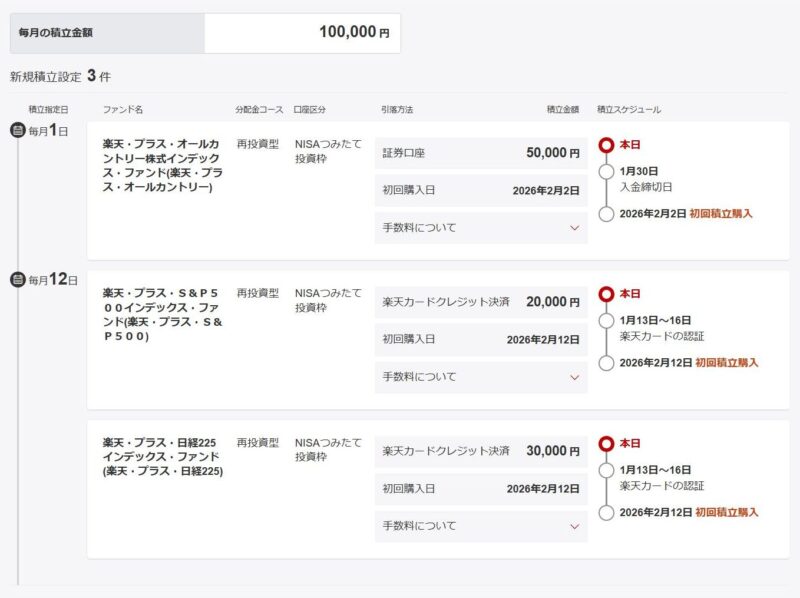
Task: Click the 100,000円 monthly total amount field
Action: point(302,33)
